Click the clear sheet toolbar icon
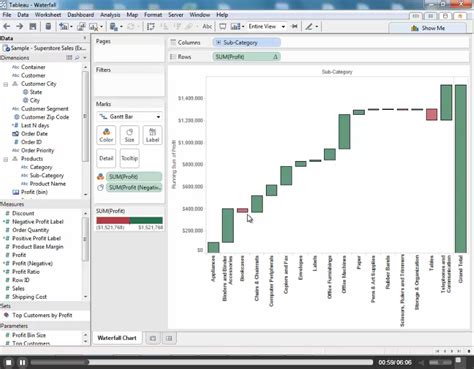 (94, 27)
